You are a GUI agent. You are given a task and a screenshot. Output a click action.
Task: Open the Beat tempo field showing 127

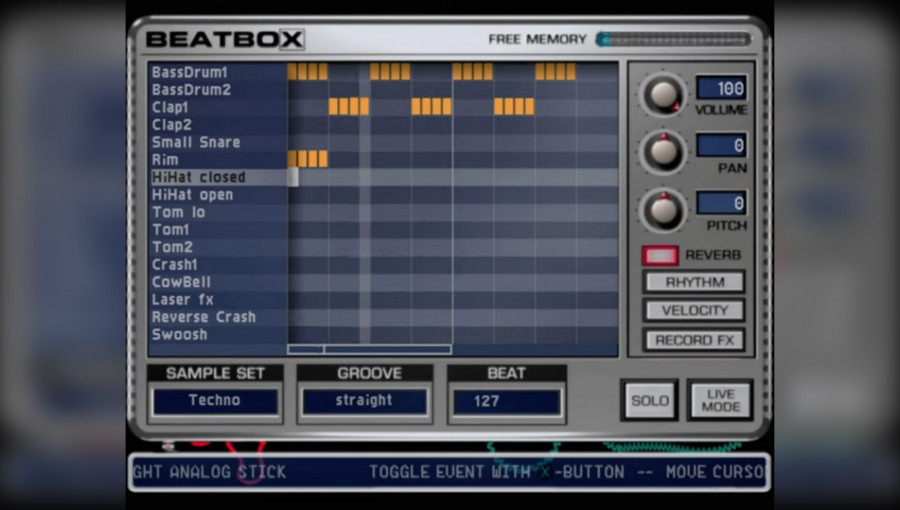(507, 401)
